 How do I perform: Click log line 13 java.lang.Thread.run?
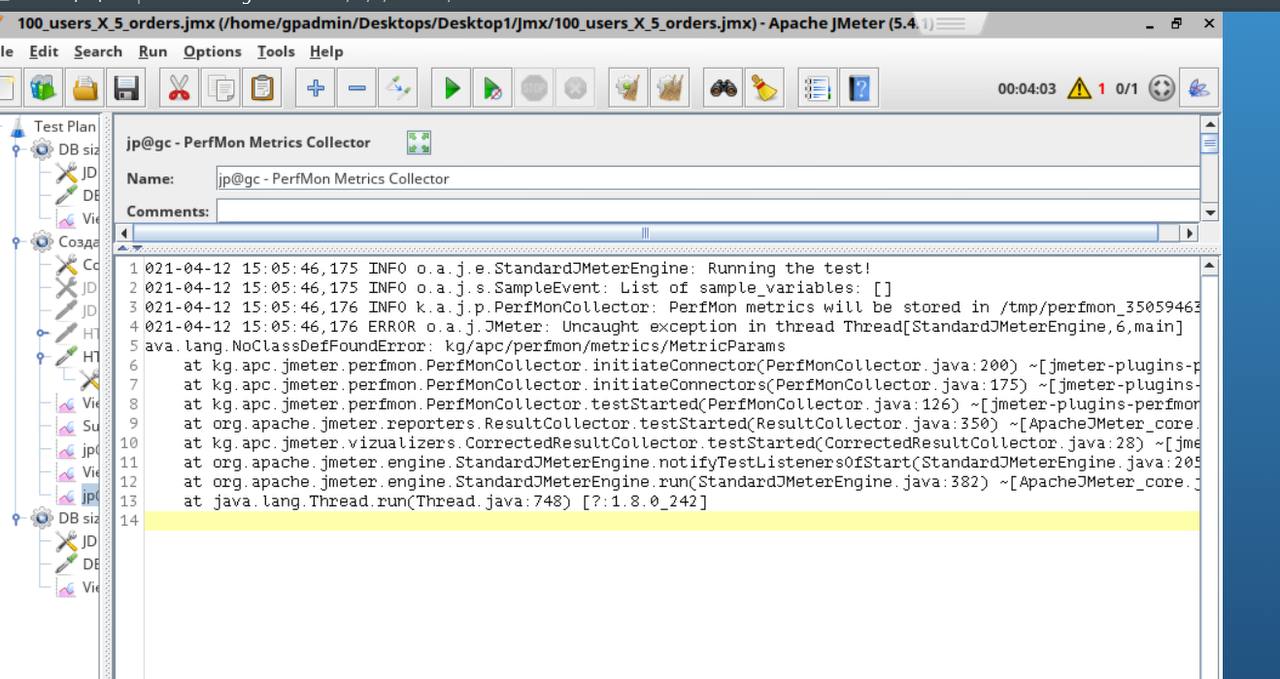click(x=446, y=501)
